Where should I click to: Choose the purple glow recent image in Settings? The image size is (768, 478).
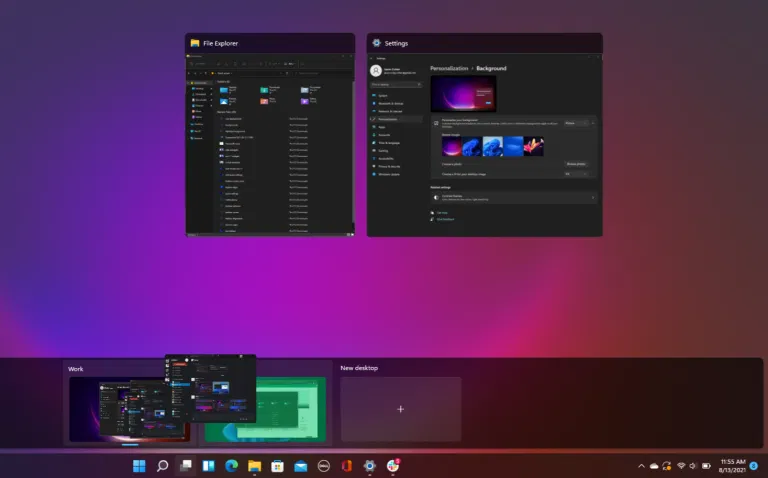452,146
